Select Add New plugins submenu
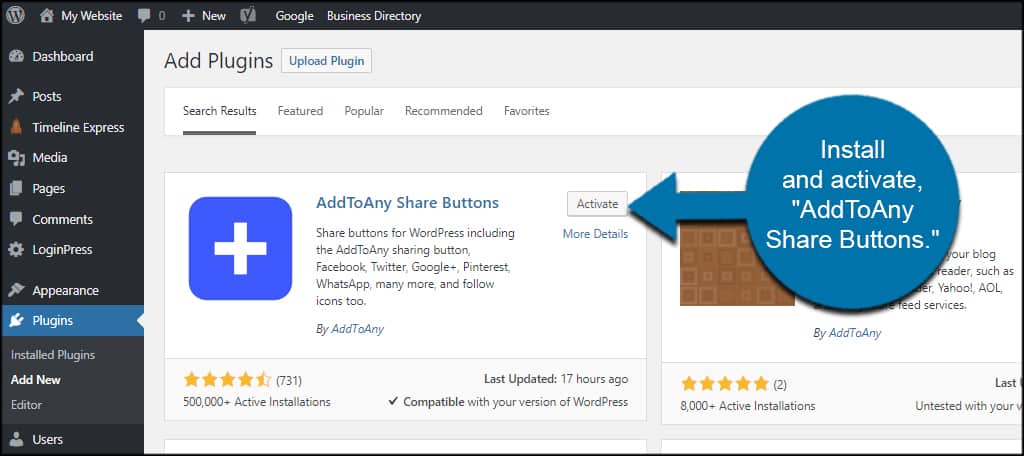The height and width of the screenshot is (456, 1024). [x=36, y=380]
